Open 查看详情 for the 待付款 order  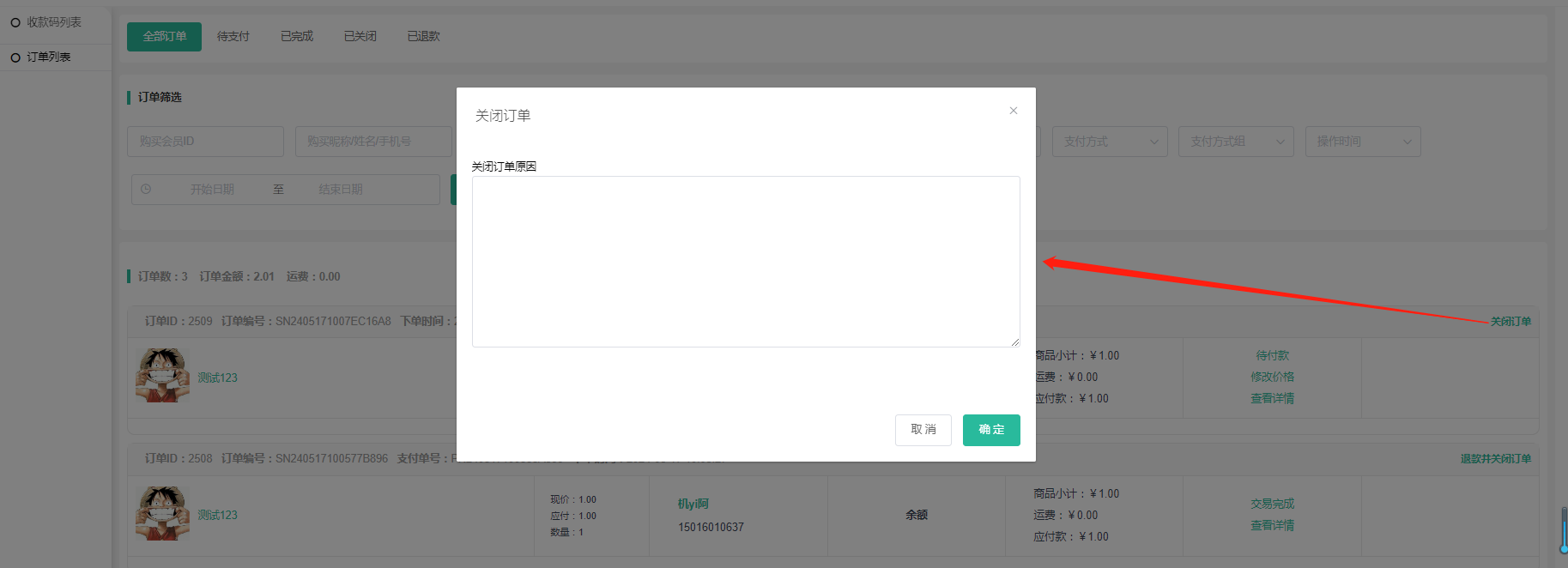[x=1272, y=398]
